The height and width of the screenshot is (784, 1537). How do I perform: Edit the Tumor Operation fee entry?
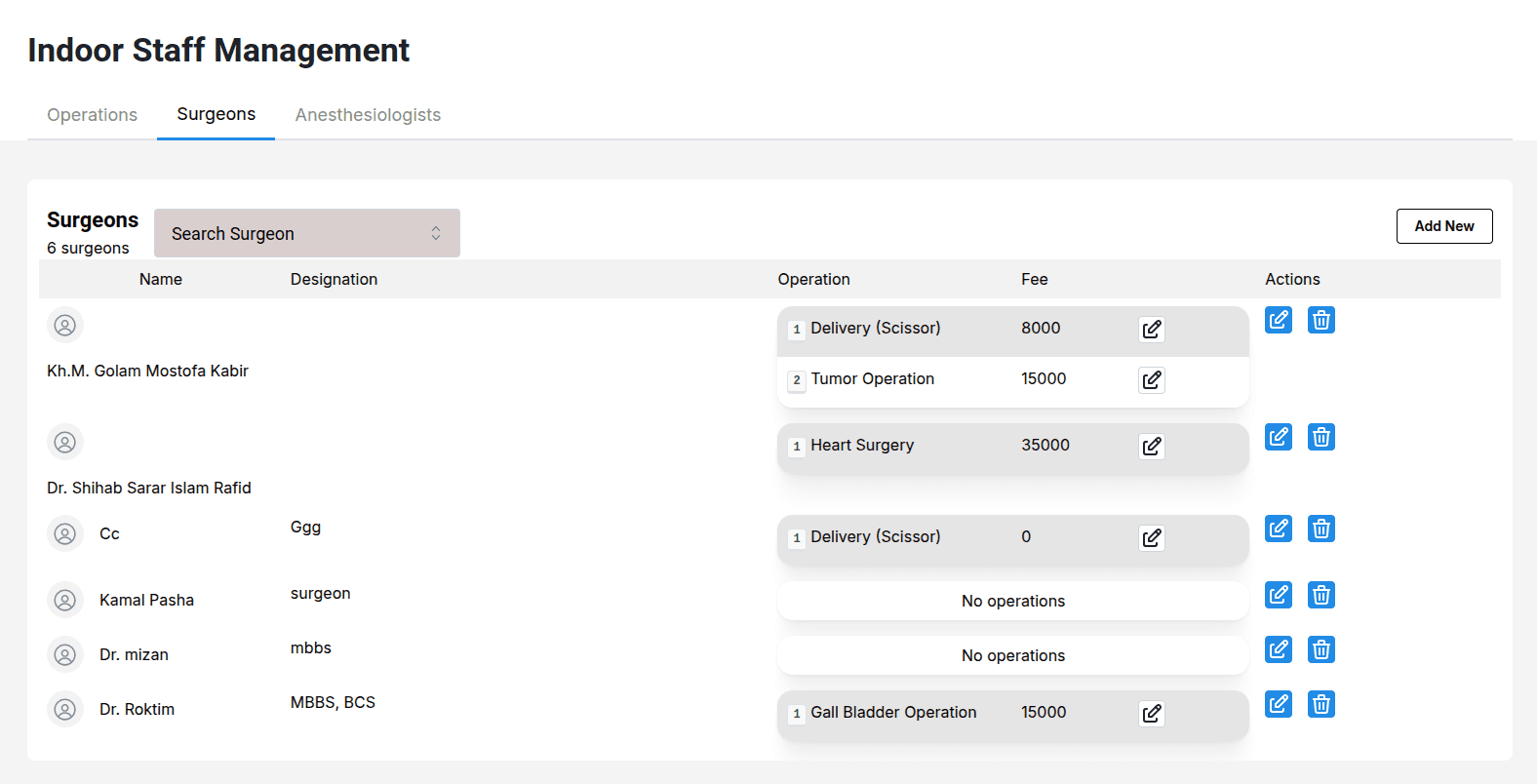pos(1151,380)
